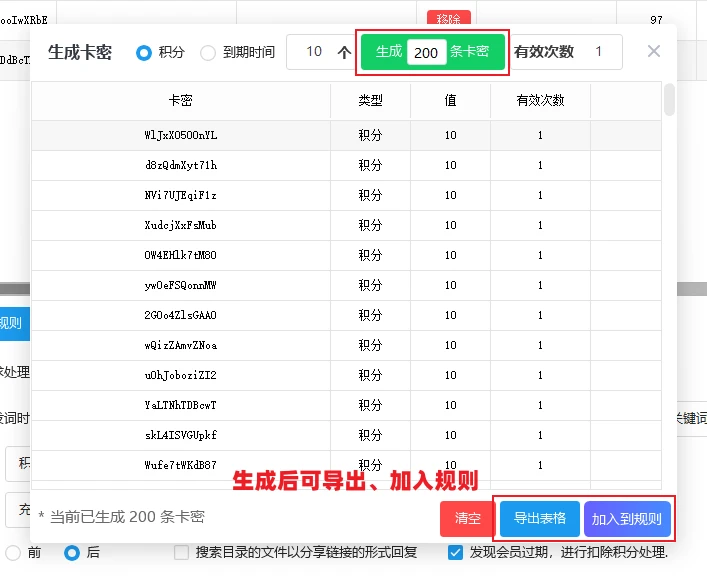Click the 清空 red button

467,518
